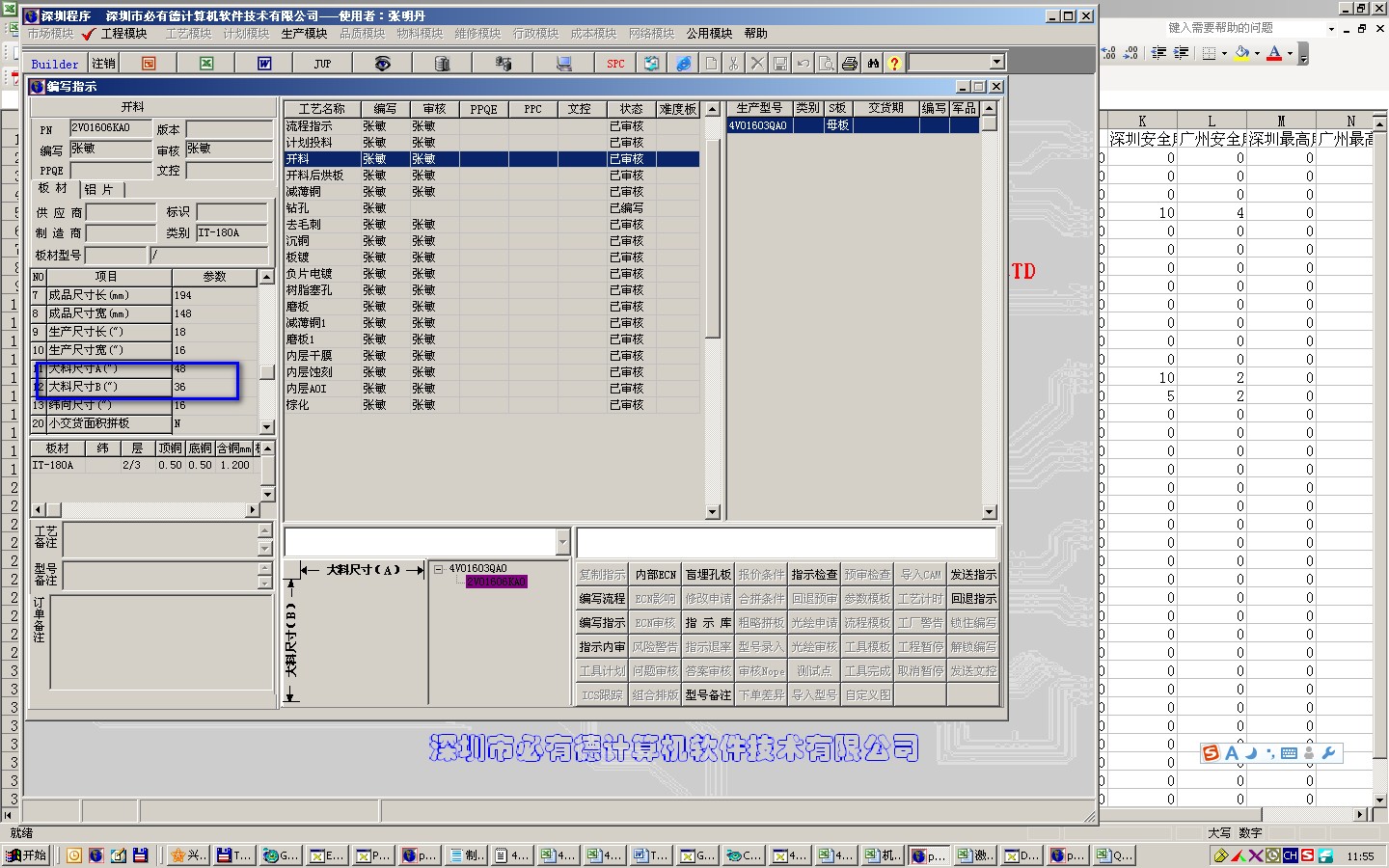Click the 指示内审 button

pos(602,647)
